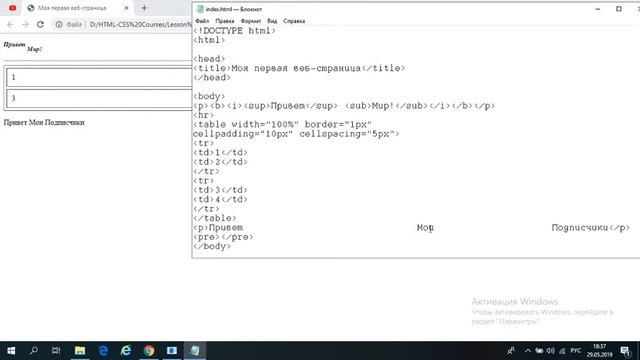Open the blue app icon beside Chrome

tap(172, 351)
